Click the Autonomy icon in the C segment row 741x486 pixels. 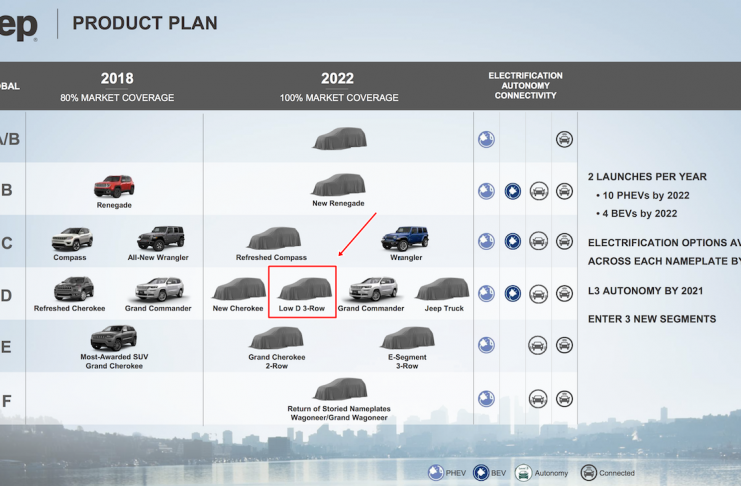538,241
